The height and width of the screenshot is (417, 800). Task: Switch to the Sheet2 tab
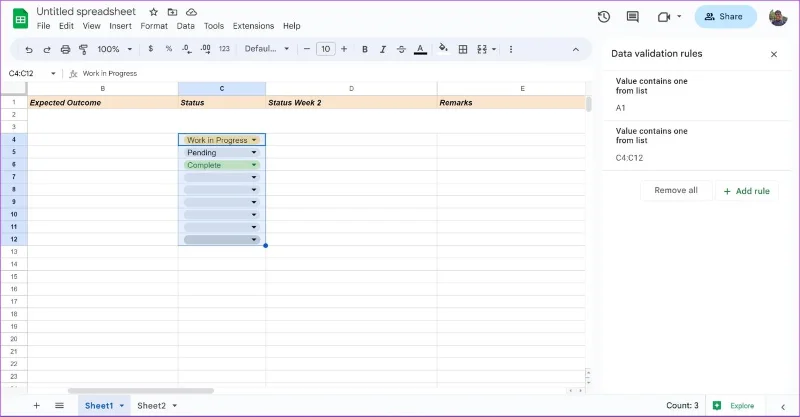point(152,406)
